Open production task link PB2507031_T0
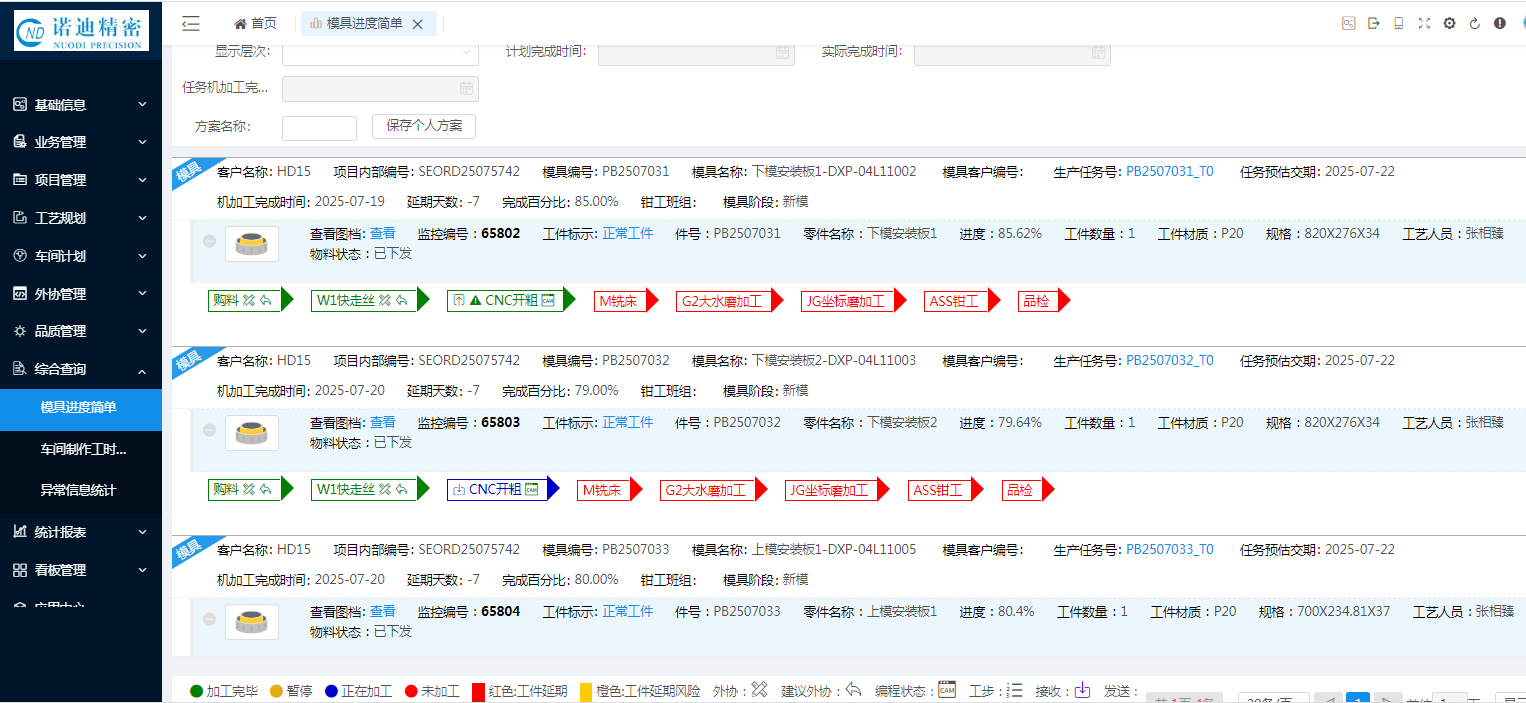Viewport: 1526px width, 703px height. [x=1169, y=172]
